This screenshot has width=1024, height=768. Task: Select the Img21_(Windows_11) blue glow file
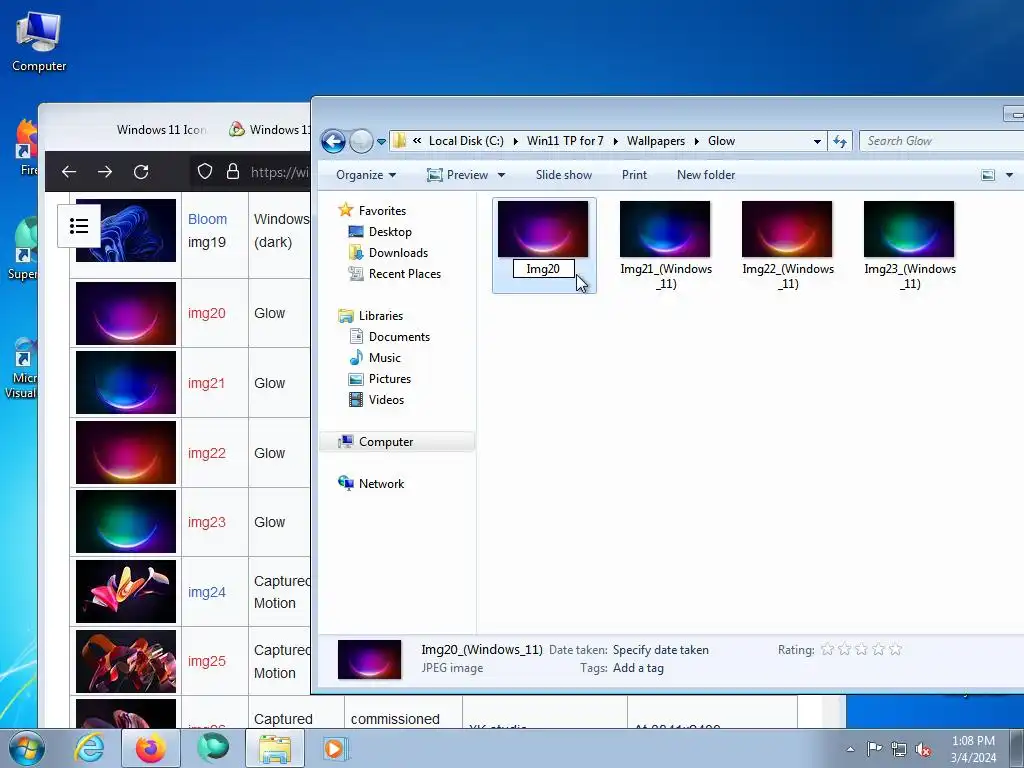tap(665, 246)
